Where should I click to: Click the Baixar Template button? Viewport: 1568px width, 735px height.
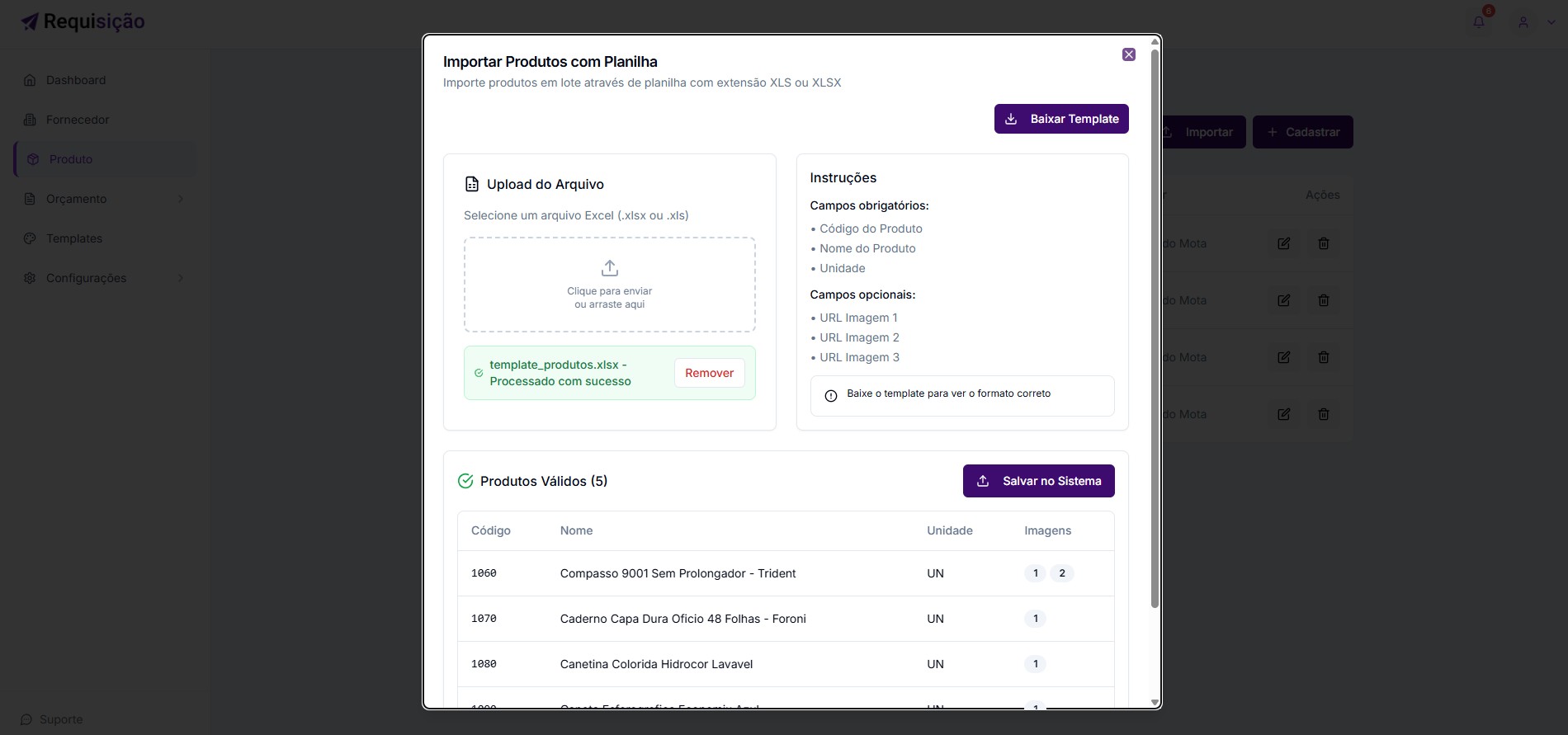click(x=1060, y=119)
